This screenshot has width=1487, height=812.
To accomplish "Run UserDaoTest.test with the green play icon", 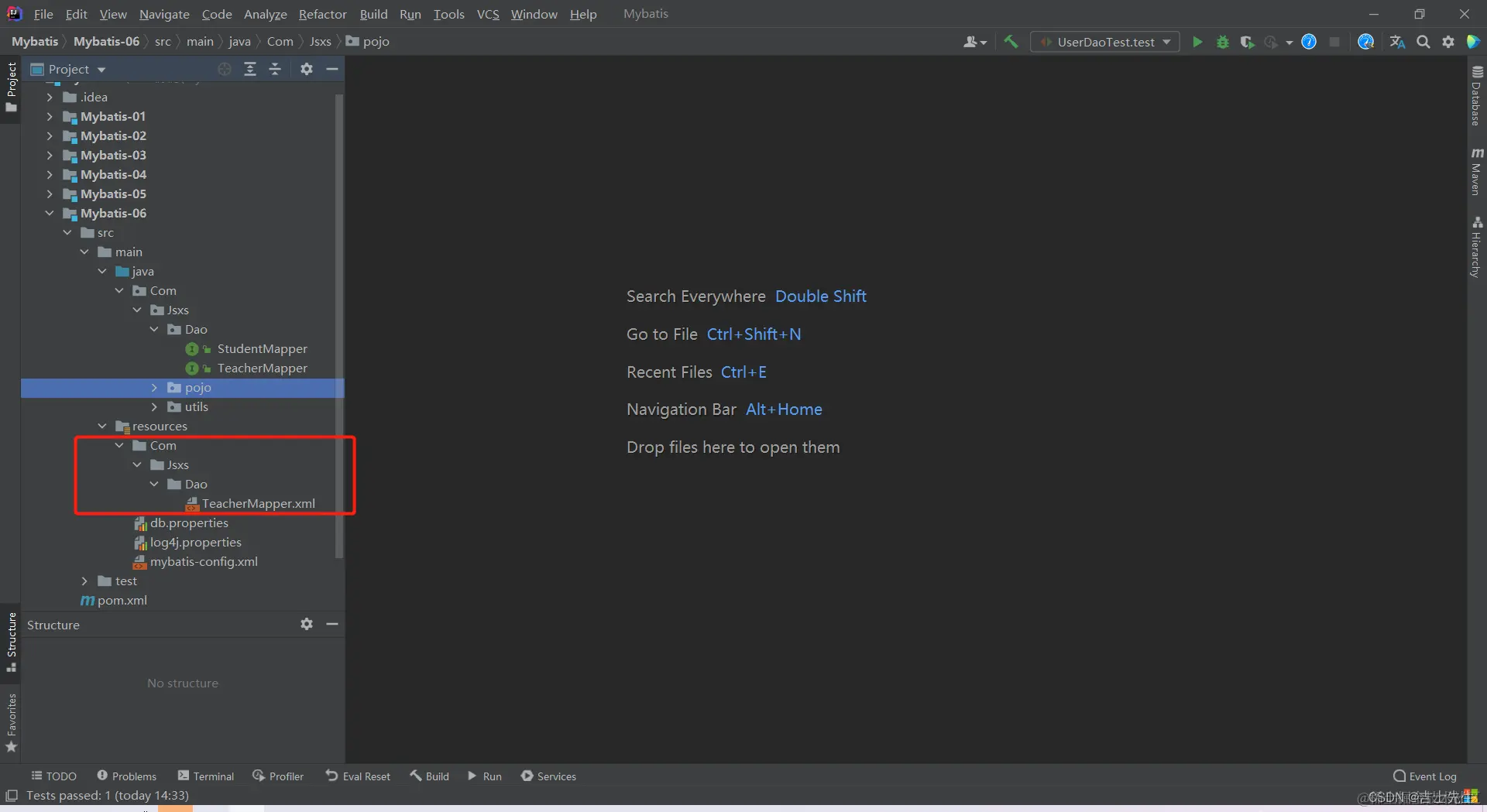I will click(x=1197, y=42).
